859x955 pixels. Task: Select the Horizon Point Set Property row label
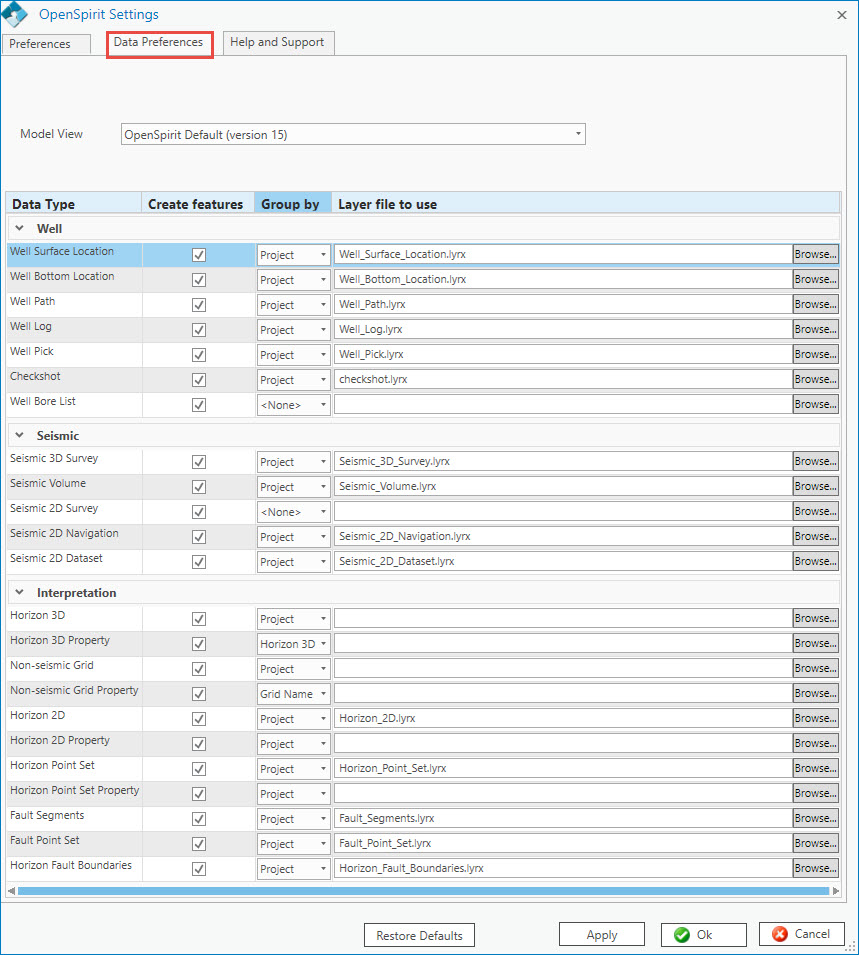(x=74, y=791)
